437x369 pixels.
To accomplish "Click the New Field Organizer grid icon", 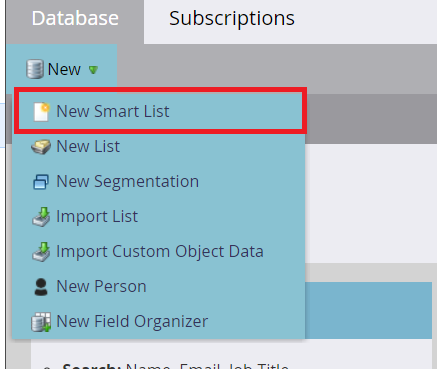I will (41, 322).
